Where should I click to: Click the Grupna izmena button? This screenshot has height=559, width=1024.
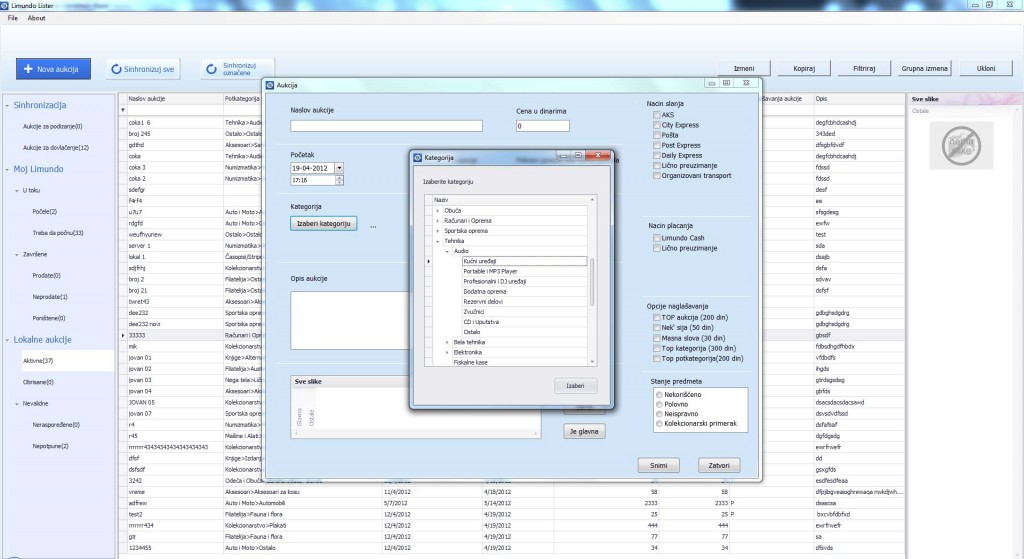click(924, 69)
